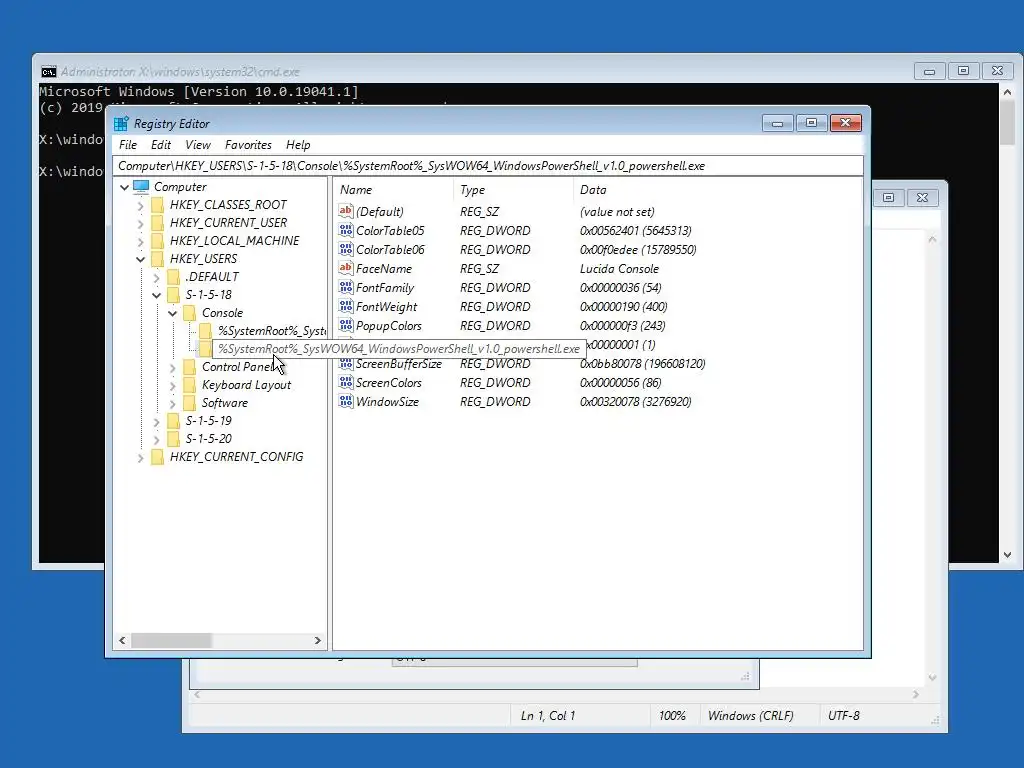Click the ColorTable05 DWORD icon
The width and height of the screenshot is (1024, 768).
pyautogui.click(x=345, y=230)
